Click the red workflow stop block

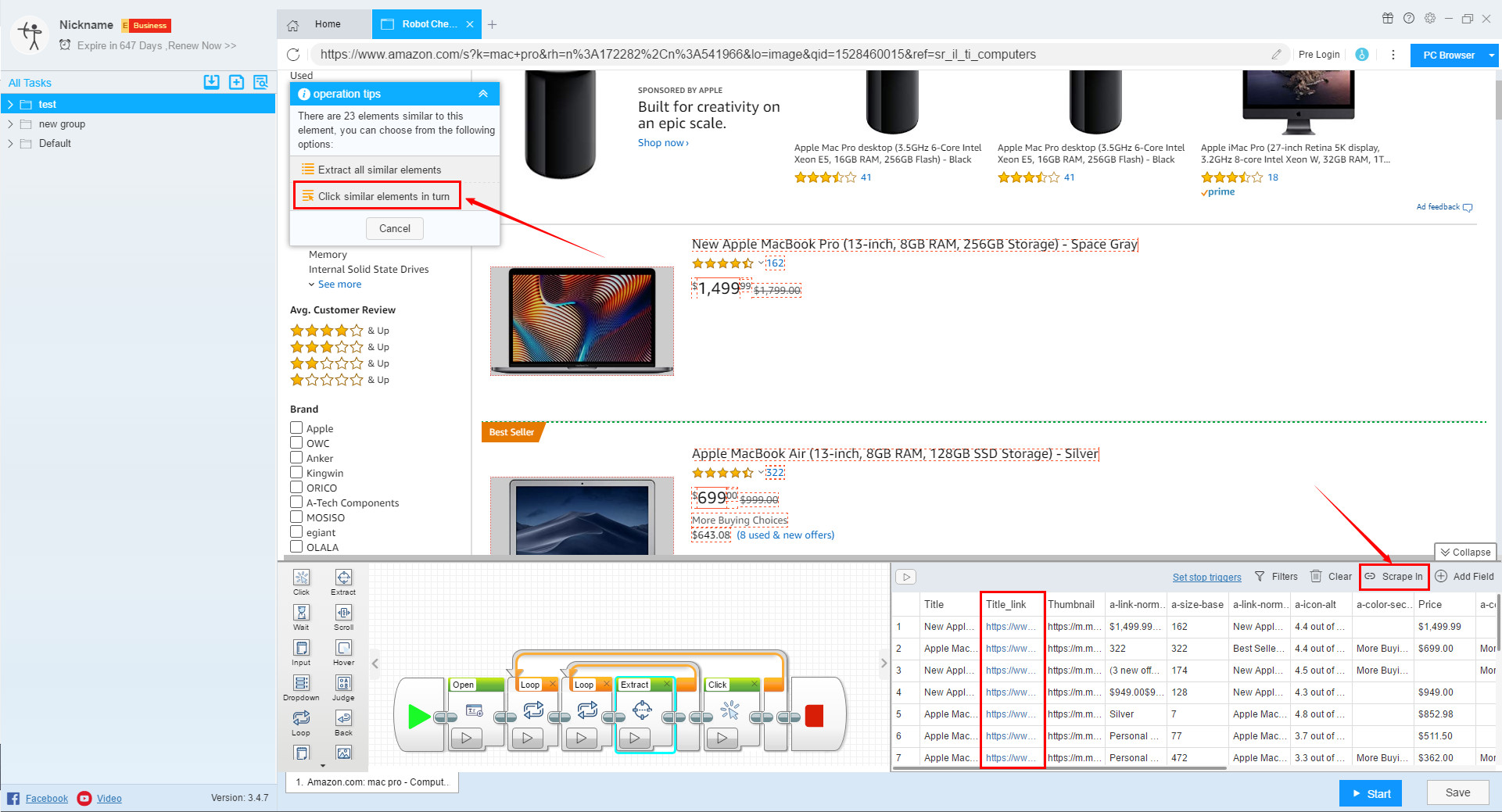pos(814,716)
